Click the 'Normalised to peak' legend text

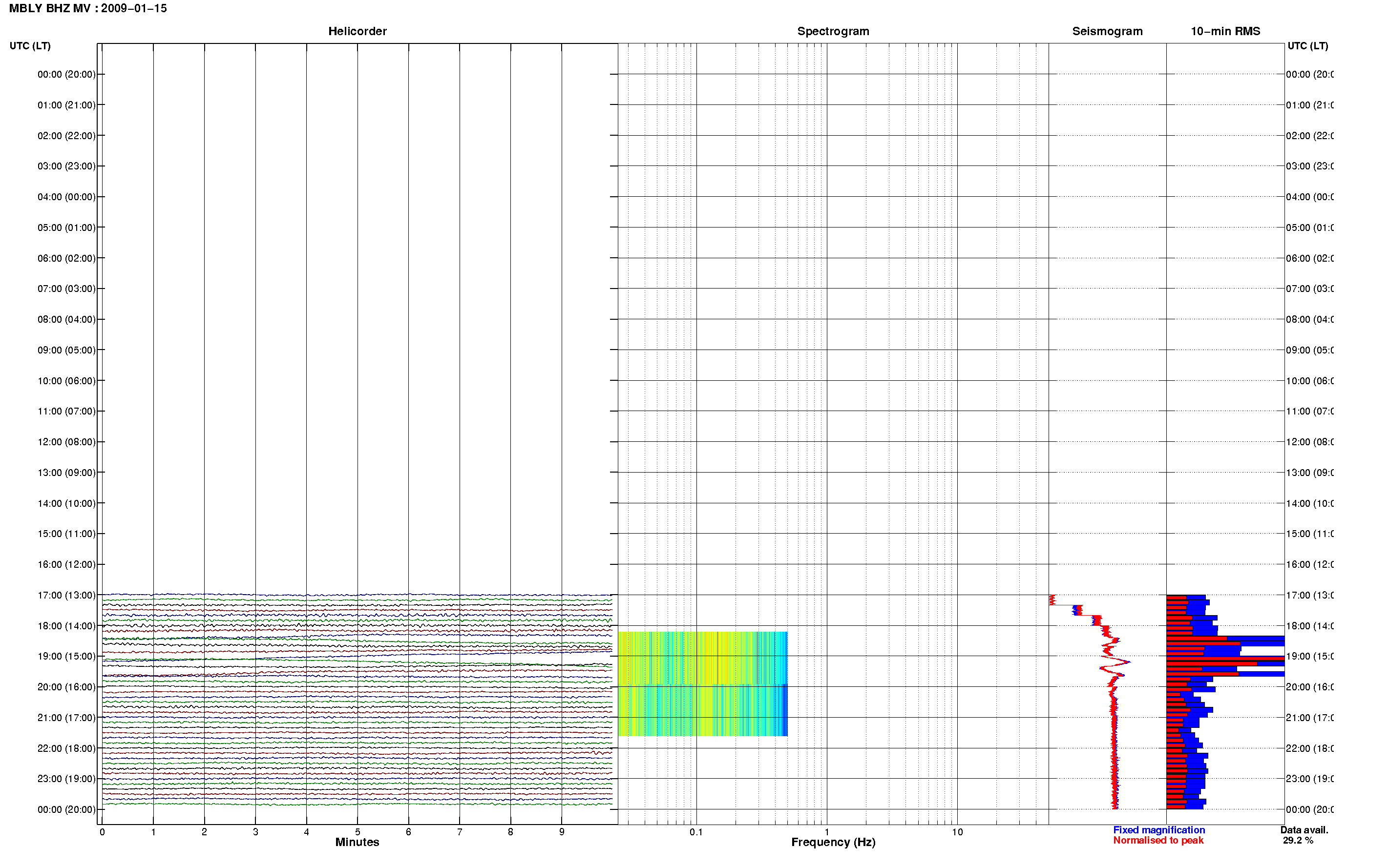(1158, 841)
